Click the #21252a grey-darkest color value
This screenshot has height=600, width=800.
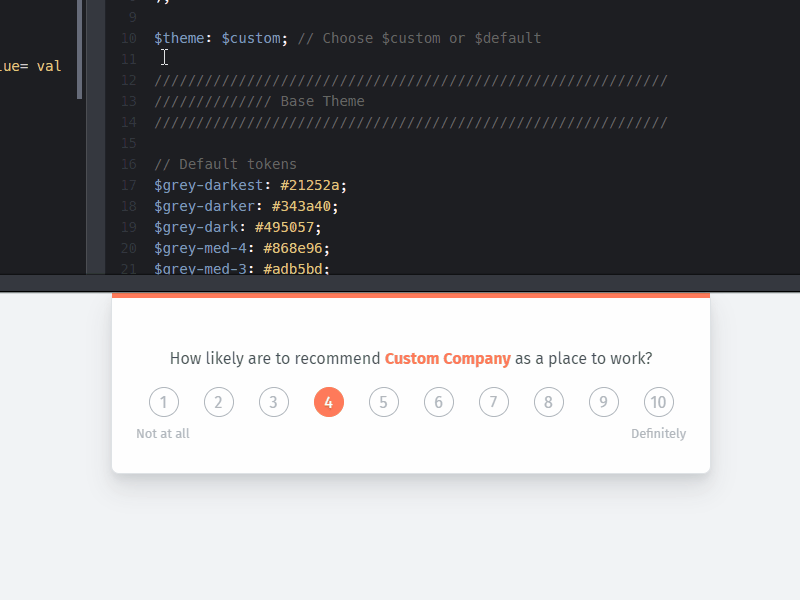click(x=313, y=185)
